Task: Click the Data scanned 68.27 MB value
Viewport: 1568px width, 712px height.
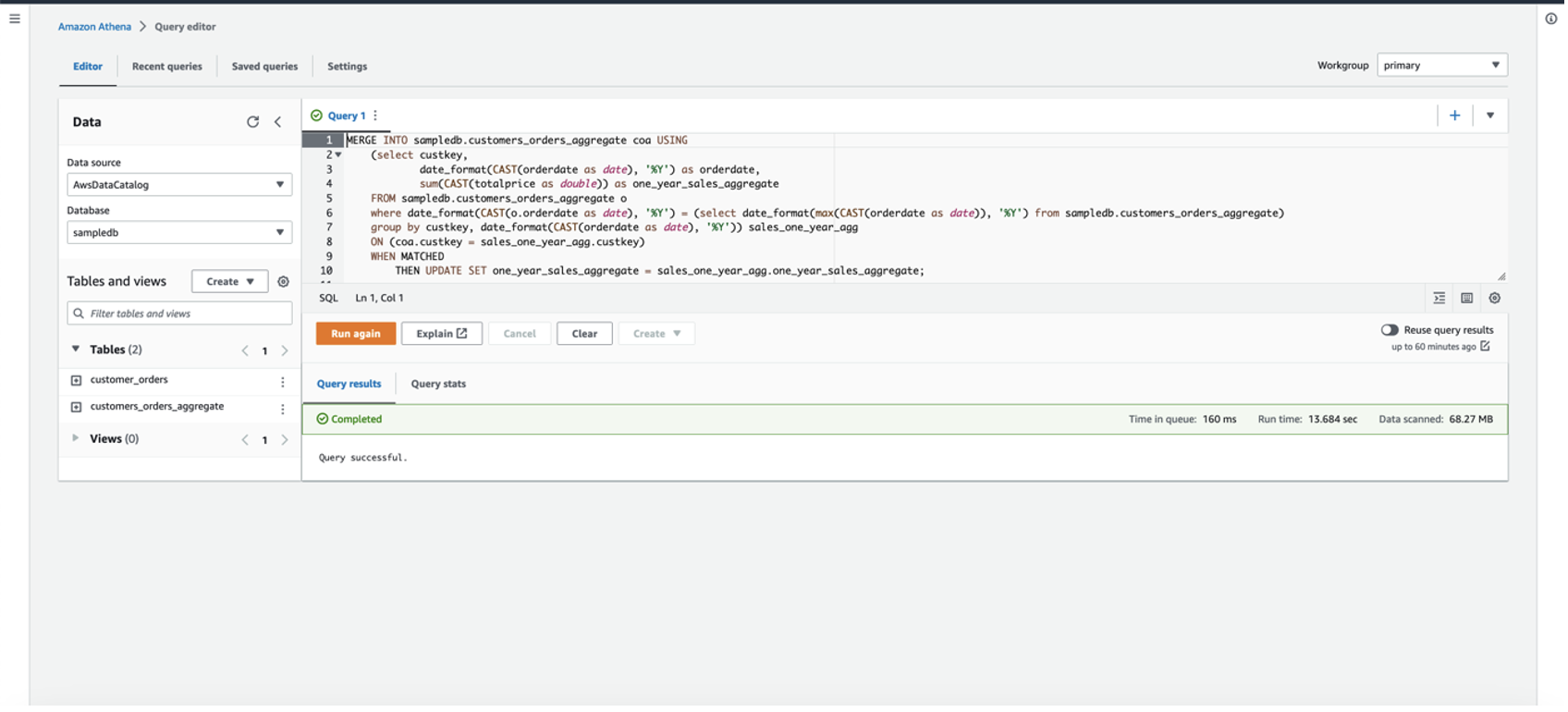Action: (1471, 420)
